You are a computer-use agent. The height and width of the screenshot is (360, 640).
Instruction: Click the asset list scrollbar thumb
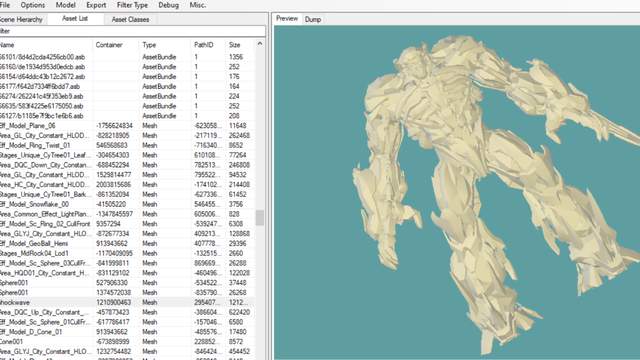(x=260, y=218)
